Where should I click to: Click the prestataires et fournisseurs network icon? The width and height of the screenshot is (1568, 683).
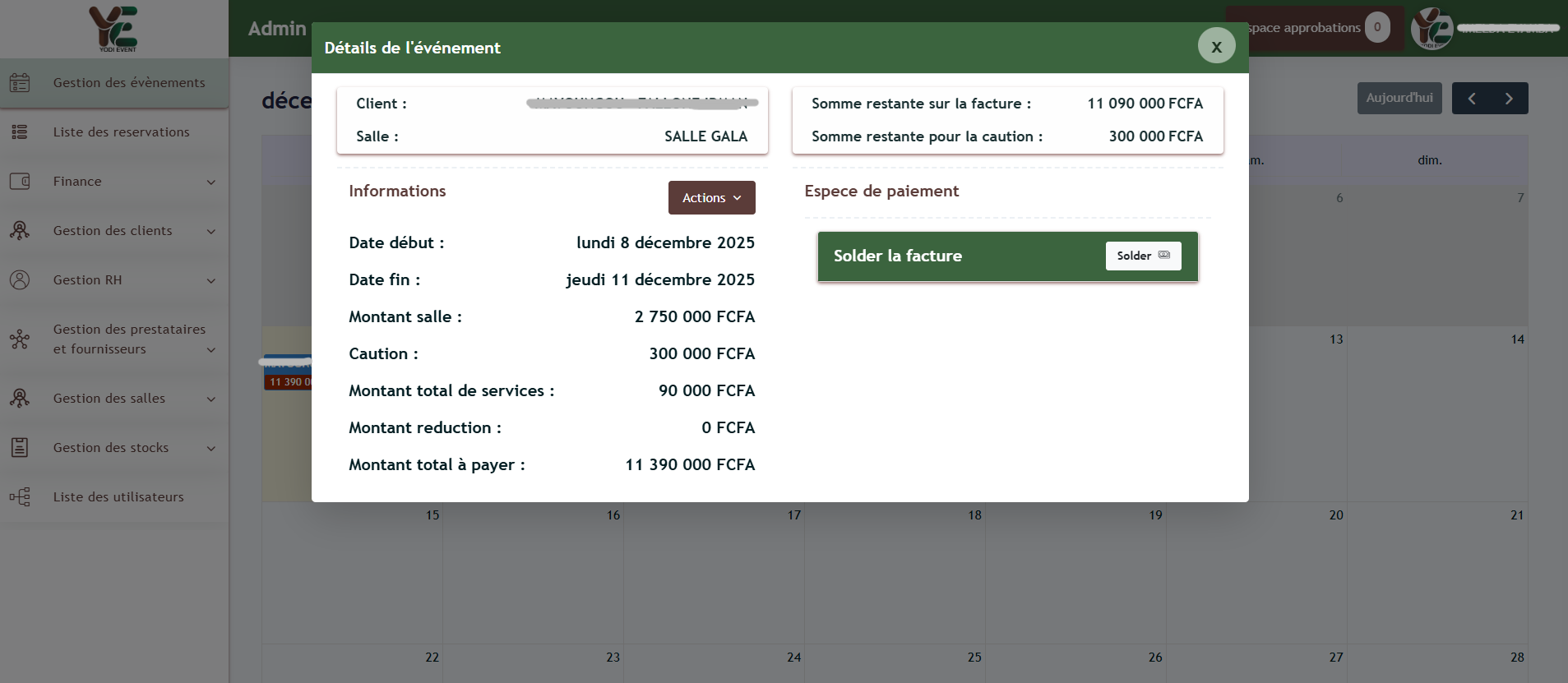tap(20, 339)
